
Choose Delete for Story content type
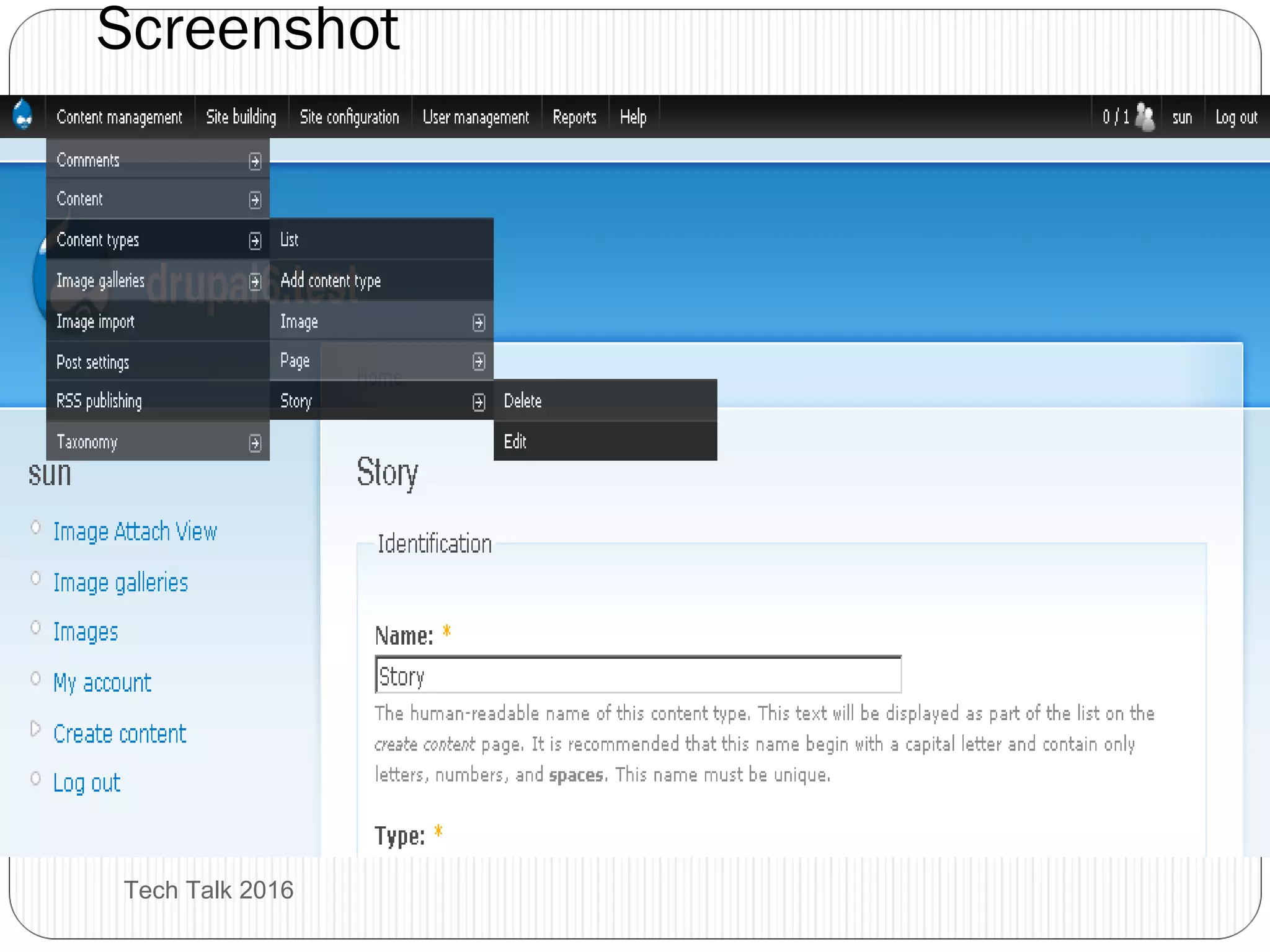(605, 401)
